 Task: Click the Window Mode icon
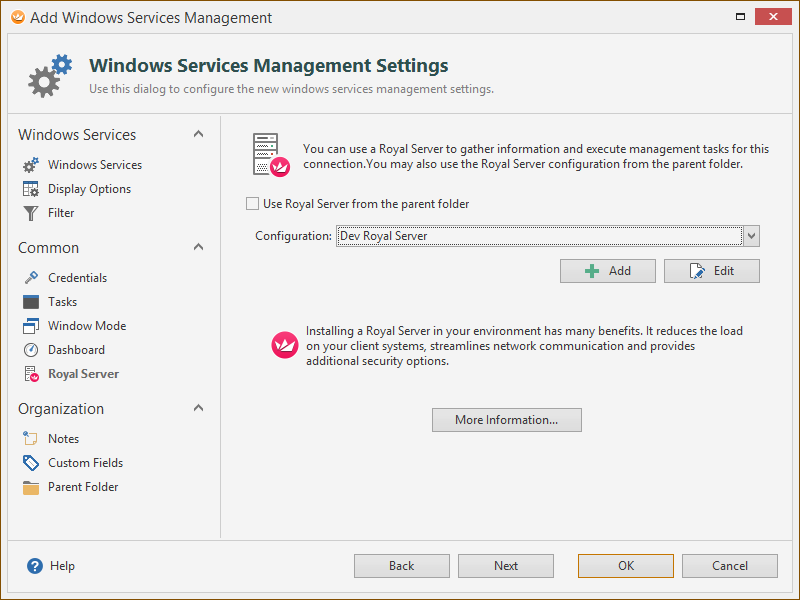(x=31, y=326)
